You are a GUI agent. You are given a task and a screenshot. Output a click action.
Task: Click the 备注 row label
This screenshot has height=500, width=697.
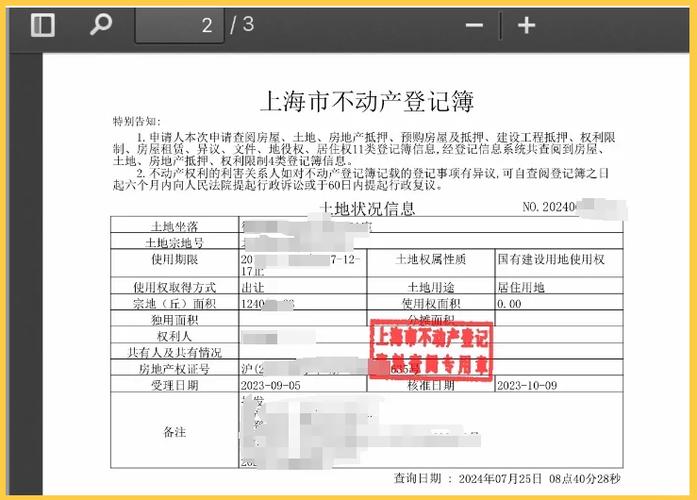coord(174,432)
